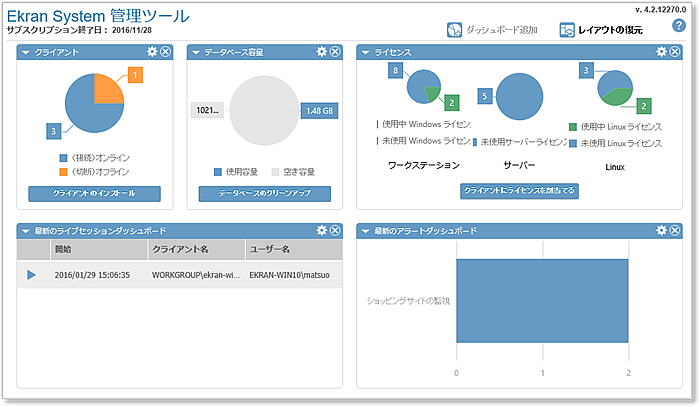
Task: Click ショッピングサイトの監視 axis label
Action: click(408, 301)
